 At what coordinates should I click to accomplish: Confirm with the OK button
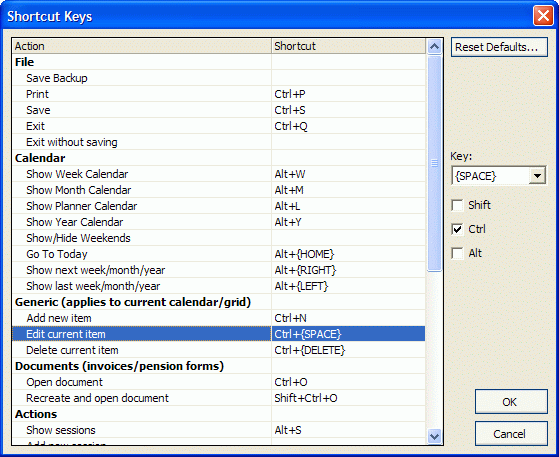coord(511,402)
